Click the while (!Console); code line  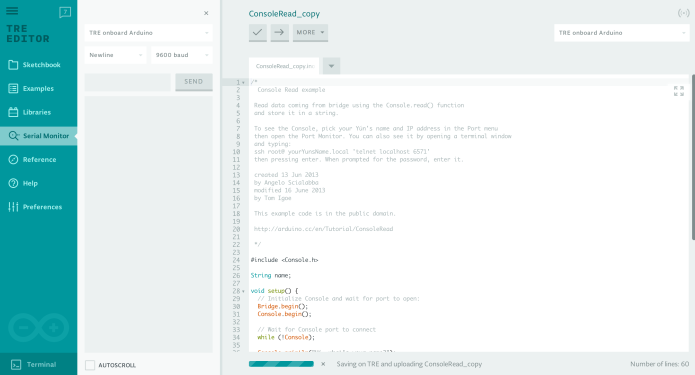tap(286, 337)
